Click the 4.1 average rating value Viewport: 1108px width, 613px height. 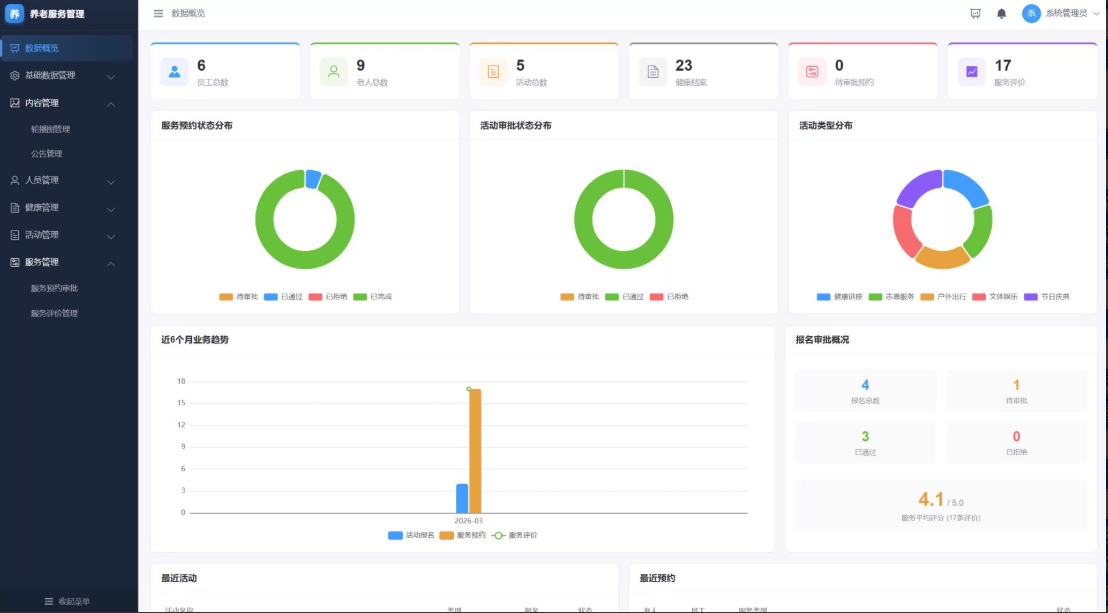(x=931, y=499)
